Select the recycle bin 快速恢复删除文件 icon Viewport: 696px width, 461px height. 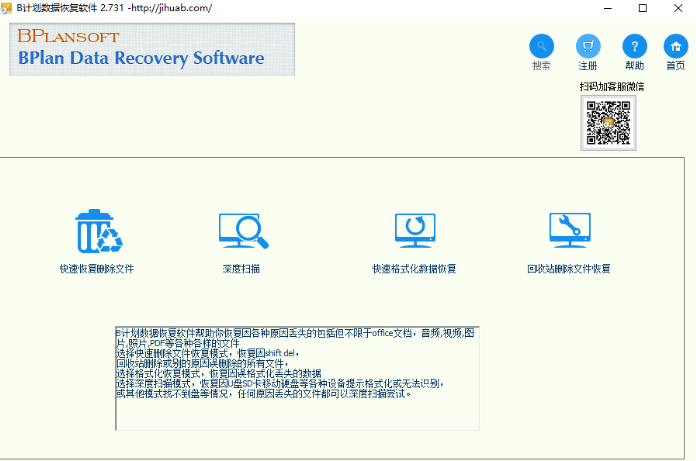(98, 231)
